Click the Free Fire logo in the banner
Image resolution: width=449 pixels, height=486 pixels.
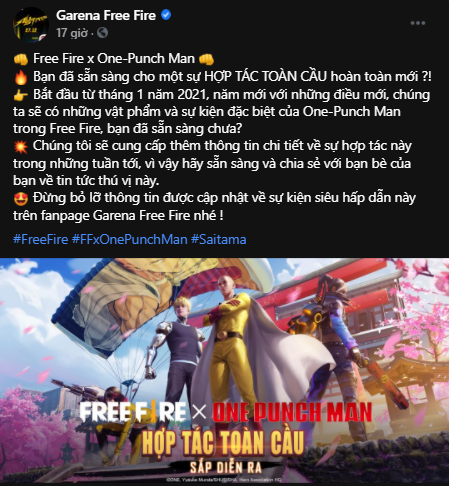133,412
